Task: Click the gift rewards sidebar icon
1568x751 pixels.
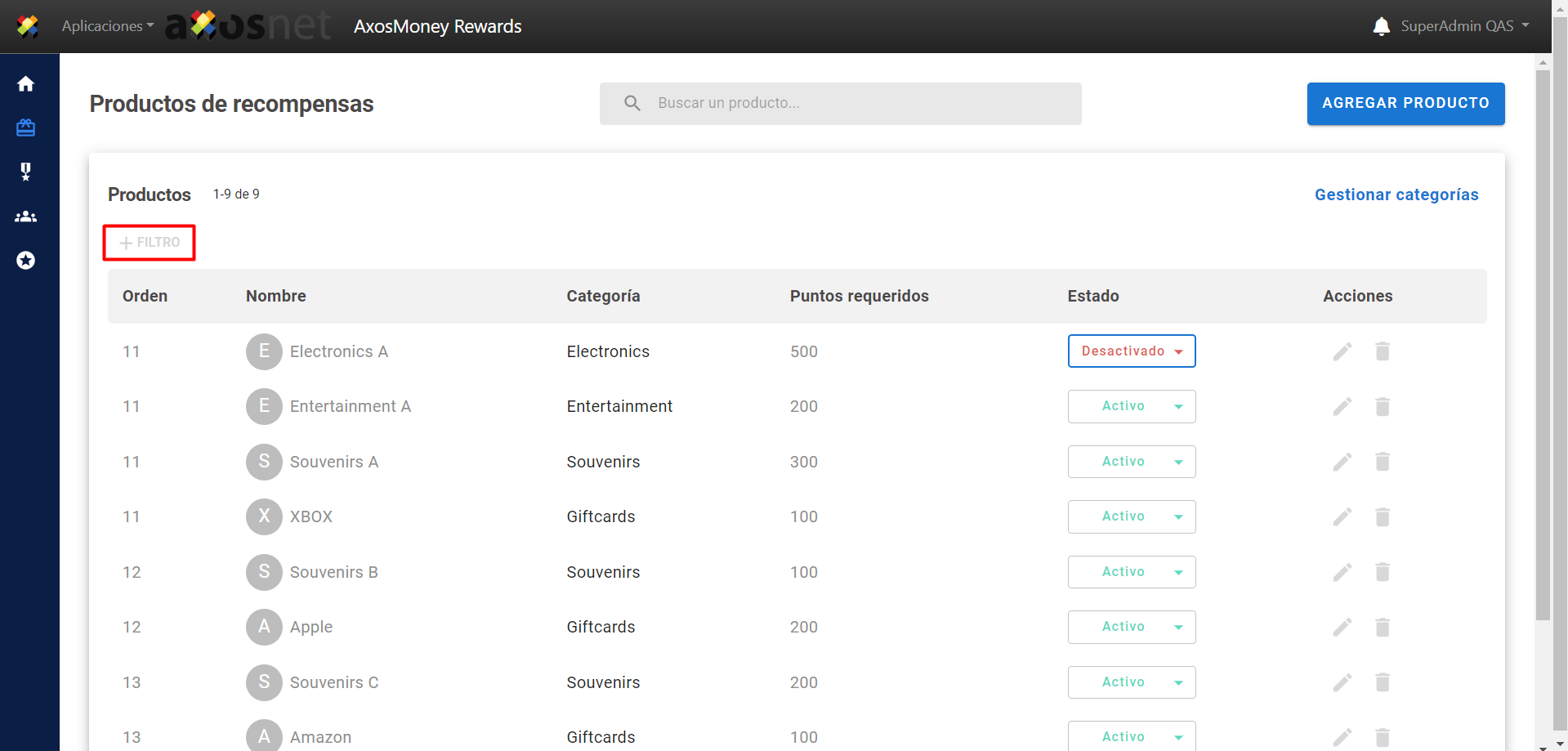Action: [x=25, y=127]
